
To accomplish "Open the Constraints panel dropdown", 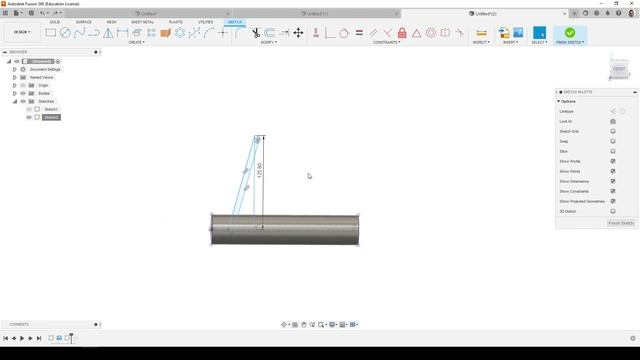I will [x=387, y=42].
